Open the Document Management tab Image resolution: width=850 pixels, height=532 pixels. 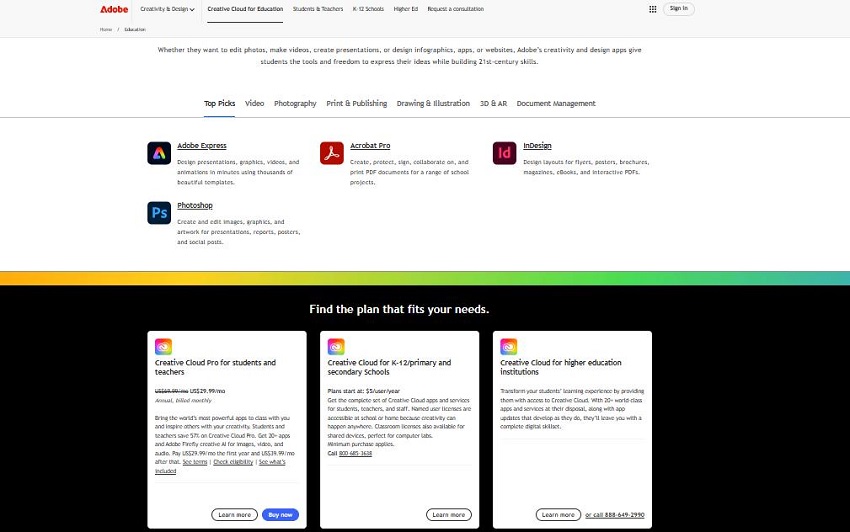click(556, 103)
